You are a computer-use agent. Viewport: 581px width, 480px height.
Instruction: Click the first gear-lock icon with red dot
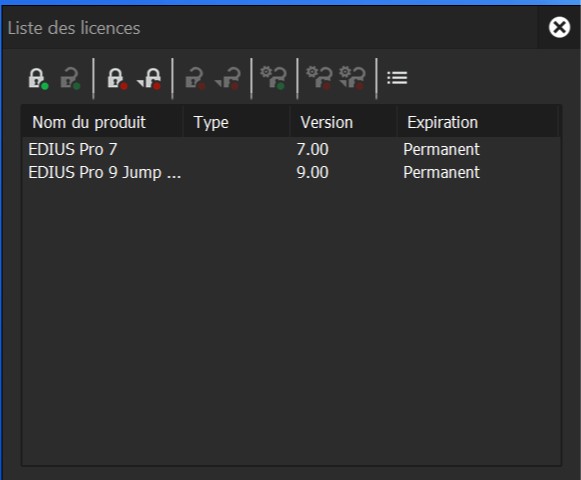pyautogui.click(x=319, y=78)
